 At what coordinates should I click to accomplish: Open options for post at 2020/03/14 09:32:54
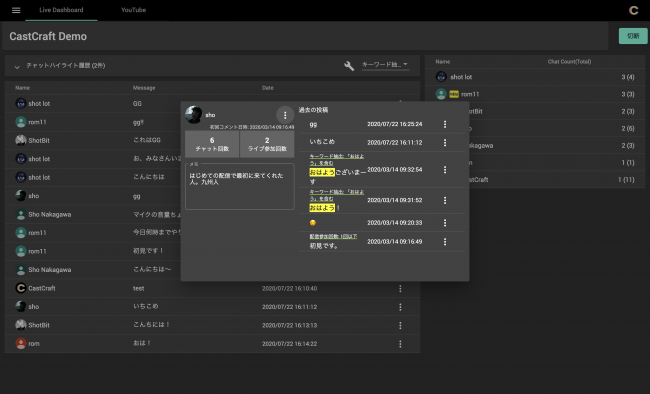(445, 170)
